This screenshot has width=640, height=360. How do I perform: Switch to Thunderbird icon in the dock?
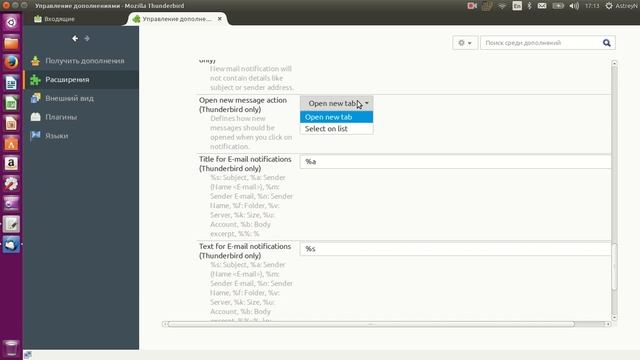[x=11, y=244]
